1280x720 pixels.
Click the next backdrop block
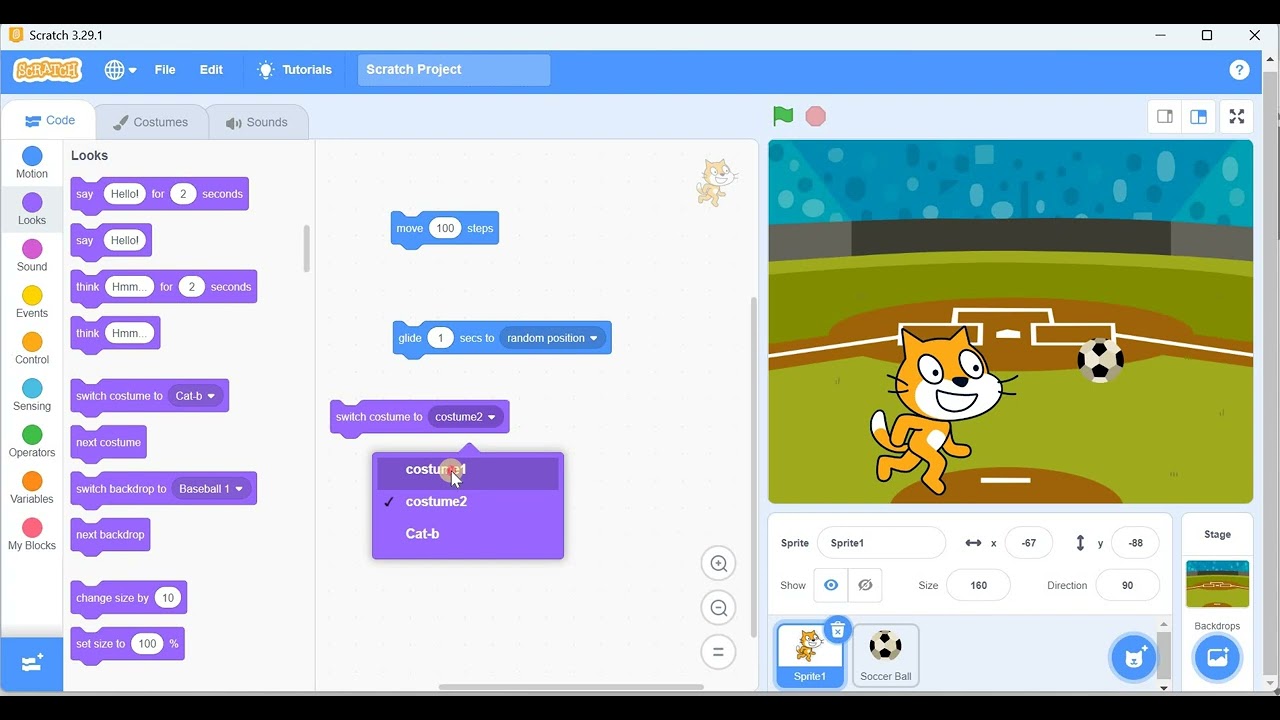pyautogui.click(x=110, y=536)
